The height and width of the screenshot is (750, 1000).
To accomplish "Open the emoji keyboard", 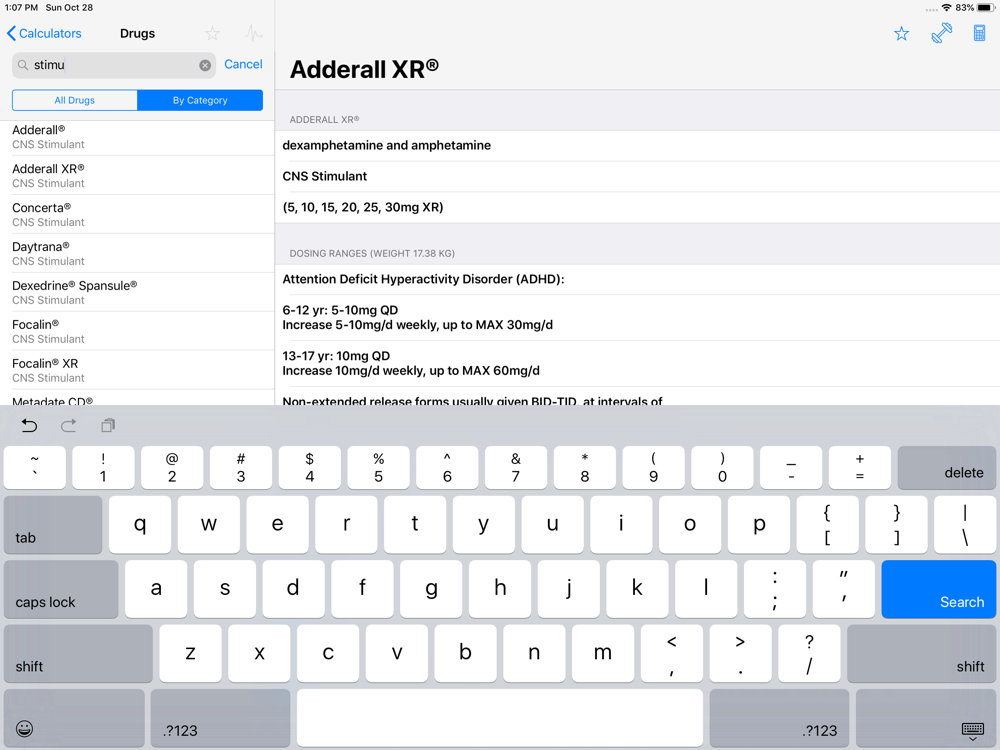I will point(75,718).
